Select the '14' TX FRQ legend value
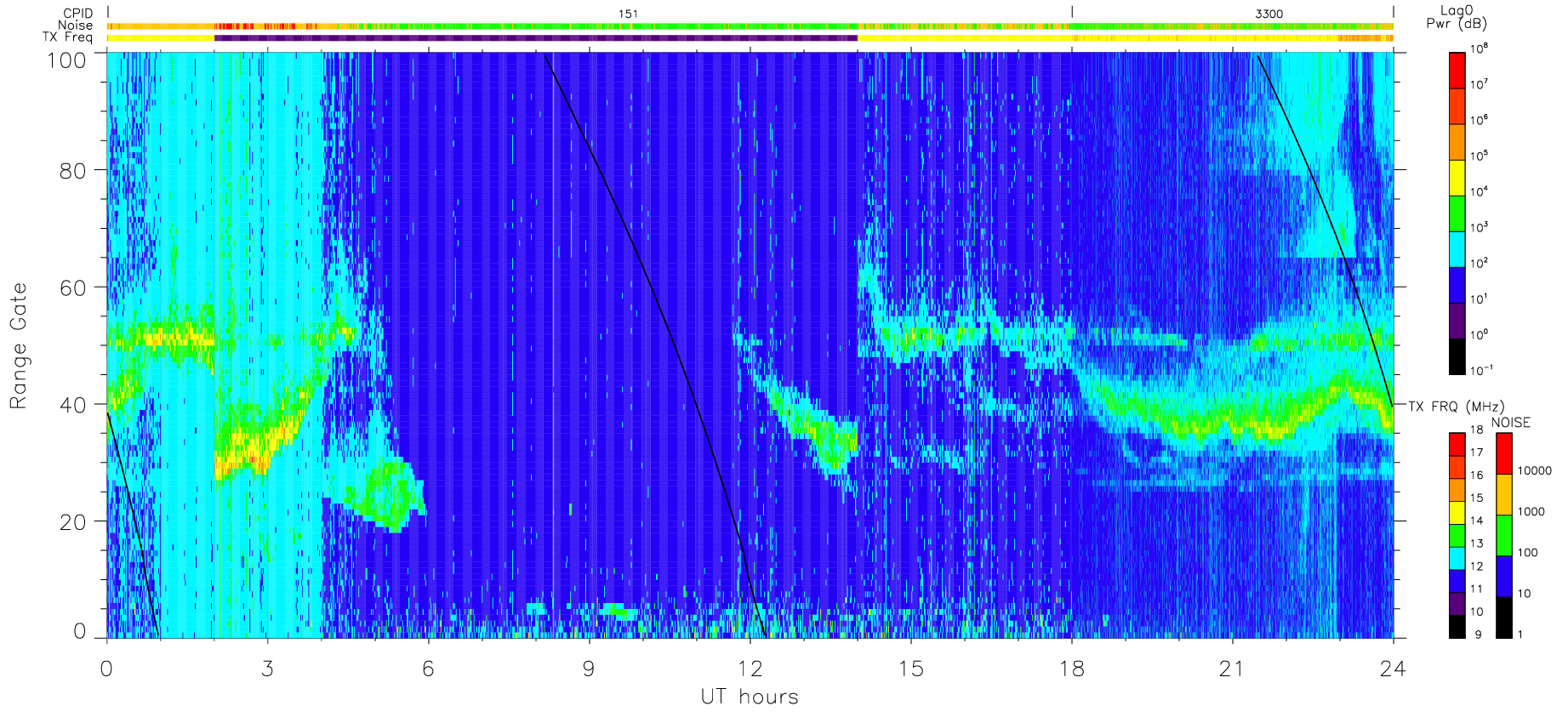This screenshot has height=723, width=1568. (x=1477, y=521)
